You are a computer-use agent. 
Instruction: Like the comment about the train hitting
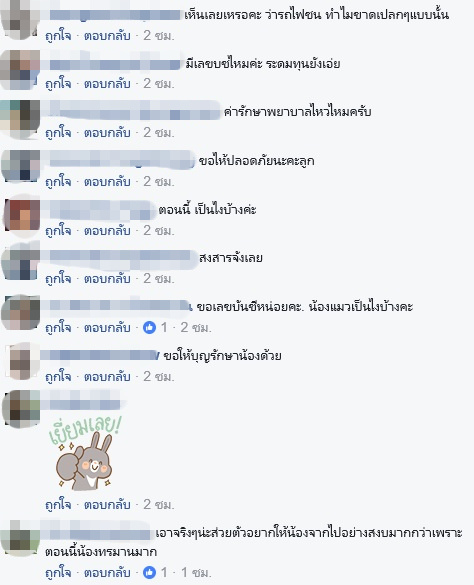(x=58, y=35)
